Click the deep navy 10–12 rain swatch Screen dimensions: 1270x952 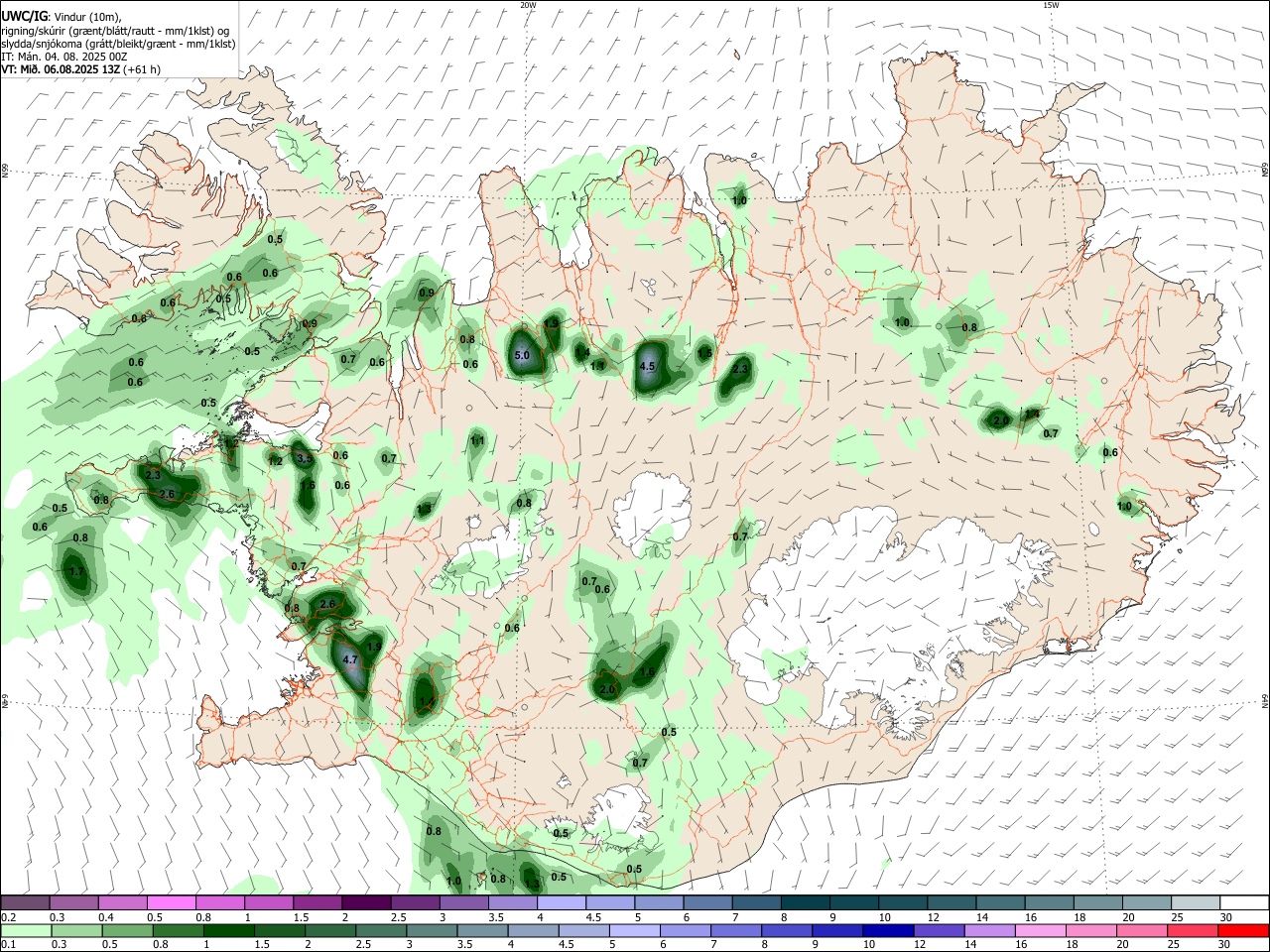click(x=888, y=930)
